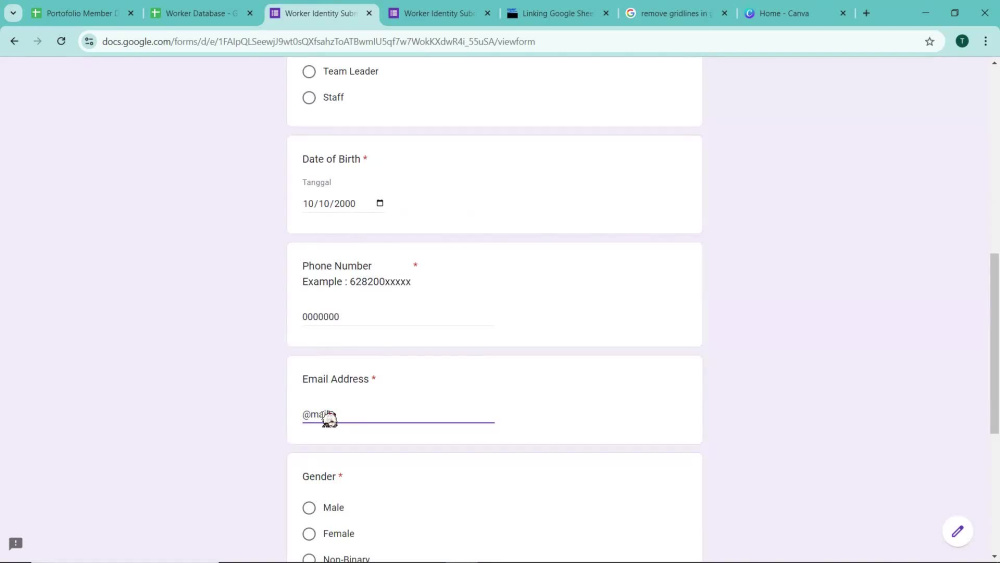This screenshot has height=563, width=1000.
Task: Click the address bar URL
Action: coord(318,41)
